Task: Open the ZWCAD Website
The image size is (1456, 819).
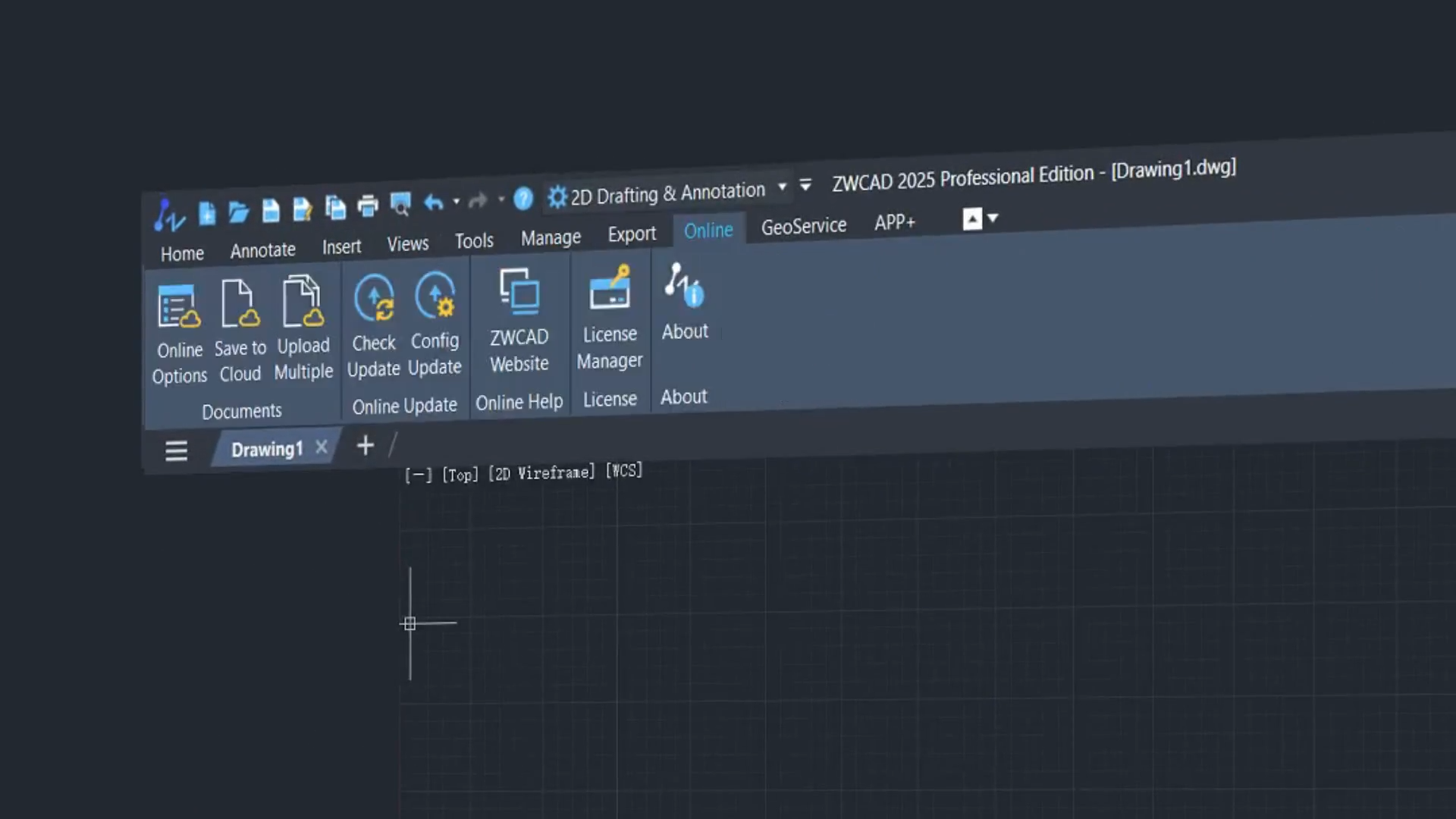Action: pyautogui.click(x=519, y=321)
